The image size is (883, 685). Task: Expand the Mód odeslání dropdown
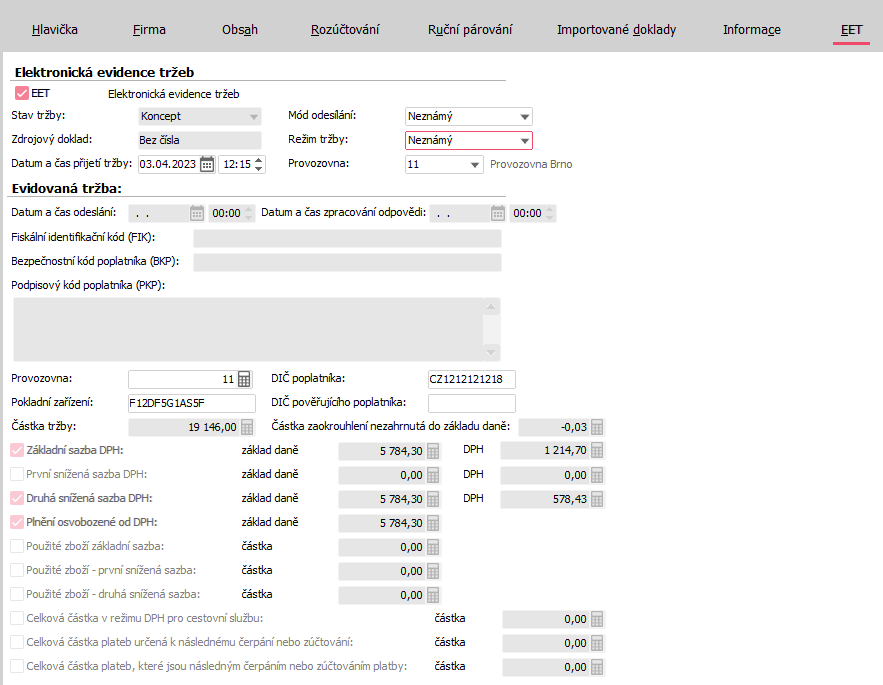pyautogui.click(x=525, y=117)
